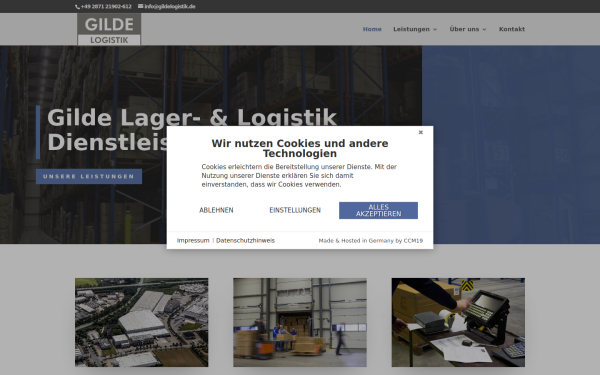Click the Gilde Logistik logo

[x=109, y=29]
